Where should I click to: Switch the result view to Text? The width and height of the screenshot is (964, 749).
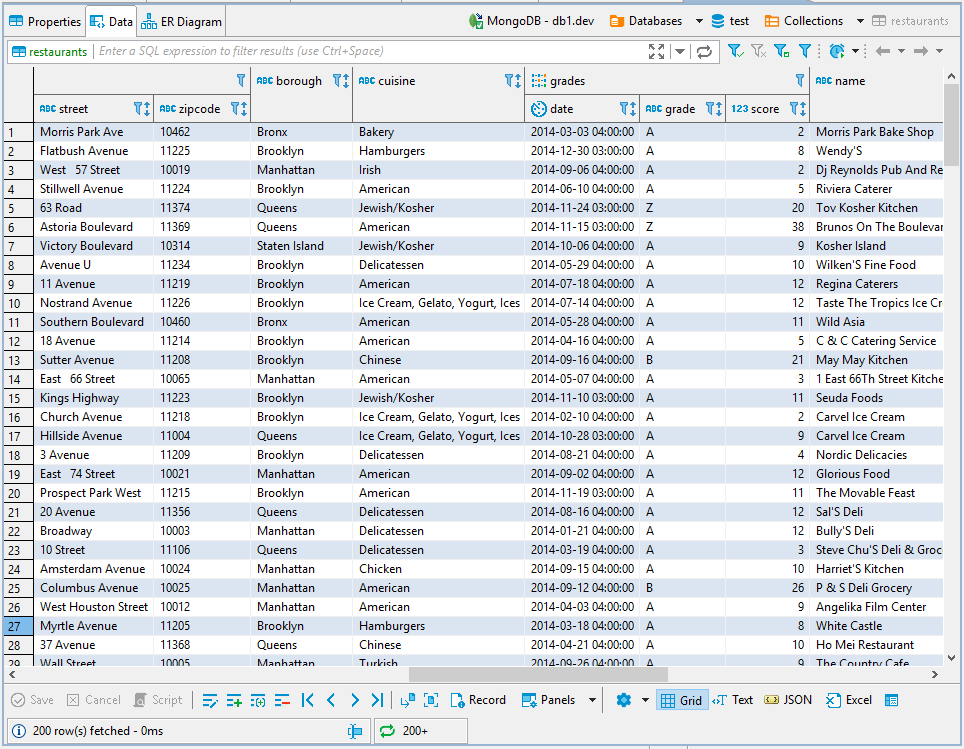click(733, 700)
